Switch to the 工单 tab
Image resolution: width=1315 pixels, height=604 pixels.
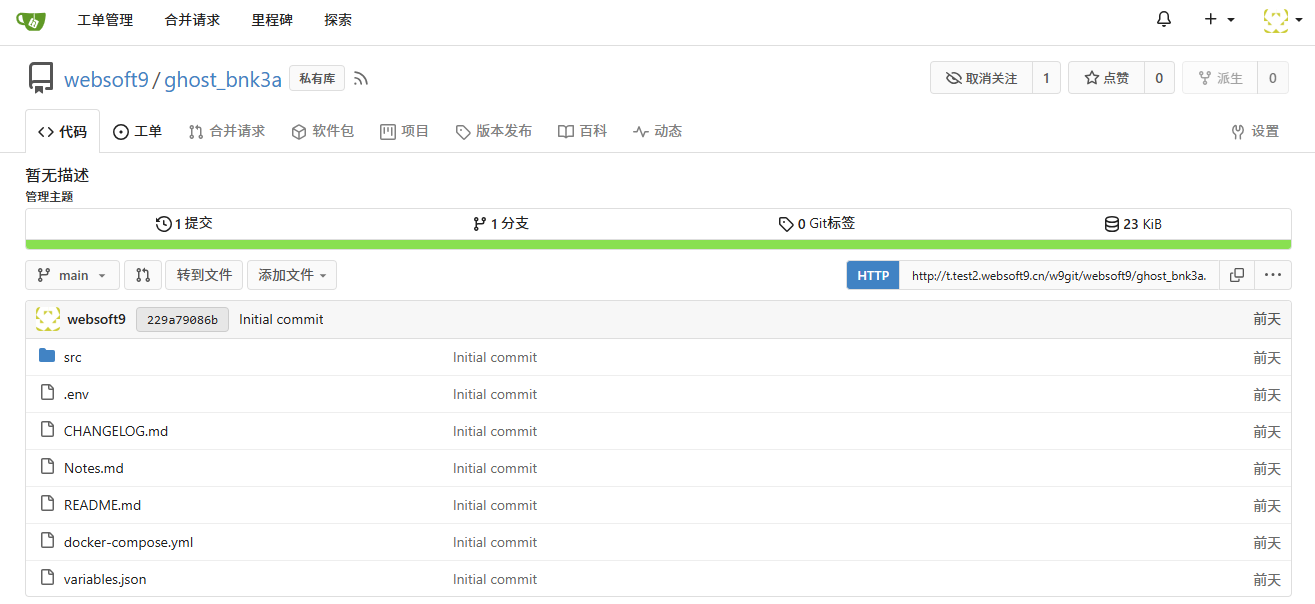click(137, 131)
